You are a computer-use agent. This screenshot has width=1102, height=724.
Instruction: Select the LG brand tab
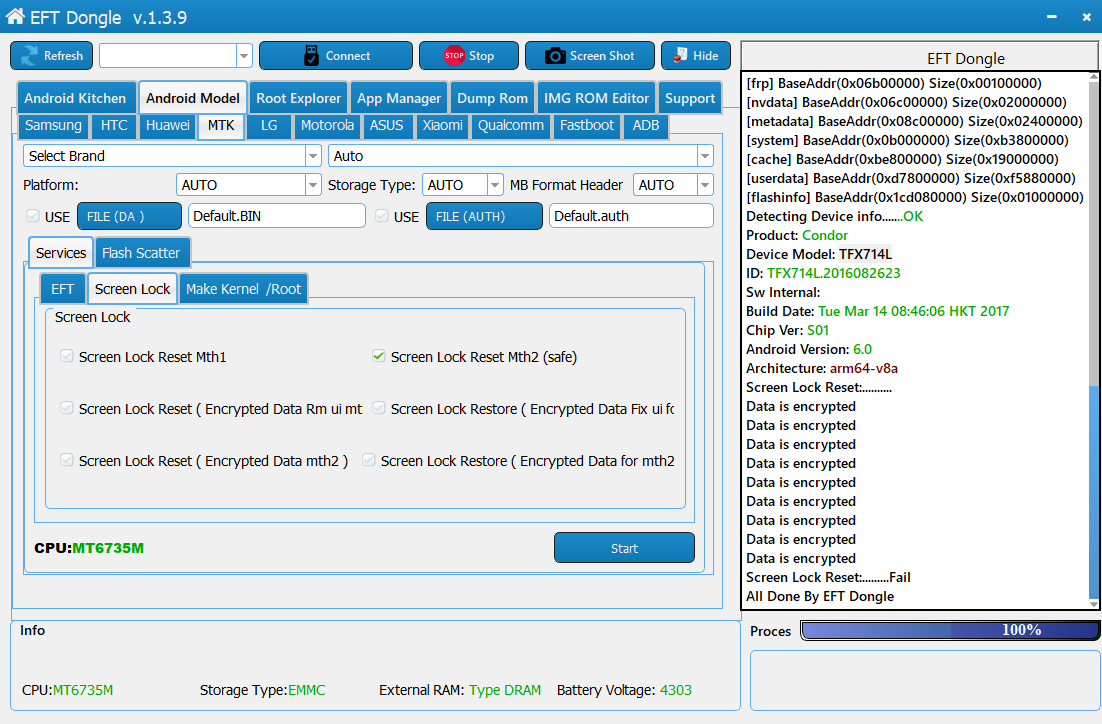268,125
